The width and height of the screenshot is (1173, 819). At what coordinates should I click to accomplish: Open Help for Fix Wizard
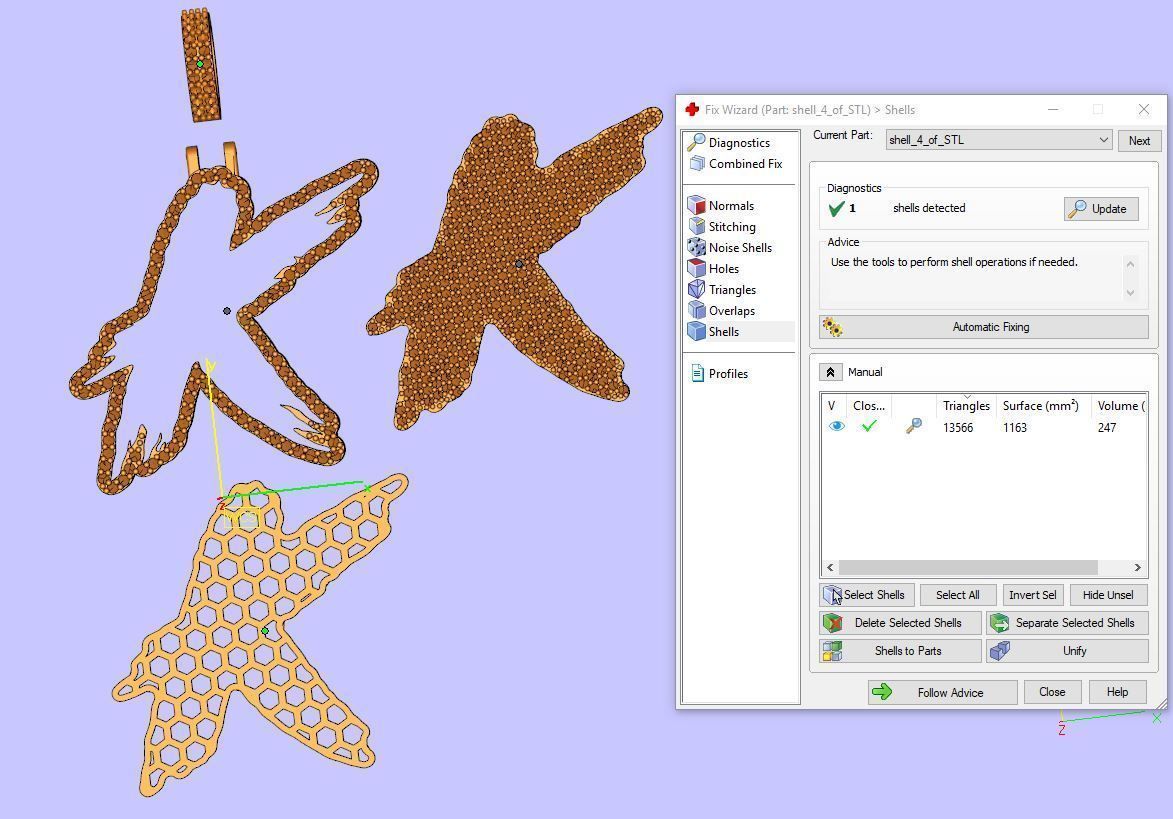tap(1117, 692)
